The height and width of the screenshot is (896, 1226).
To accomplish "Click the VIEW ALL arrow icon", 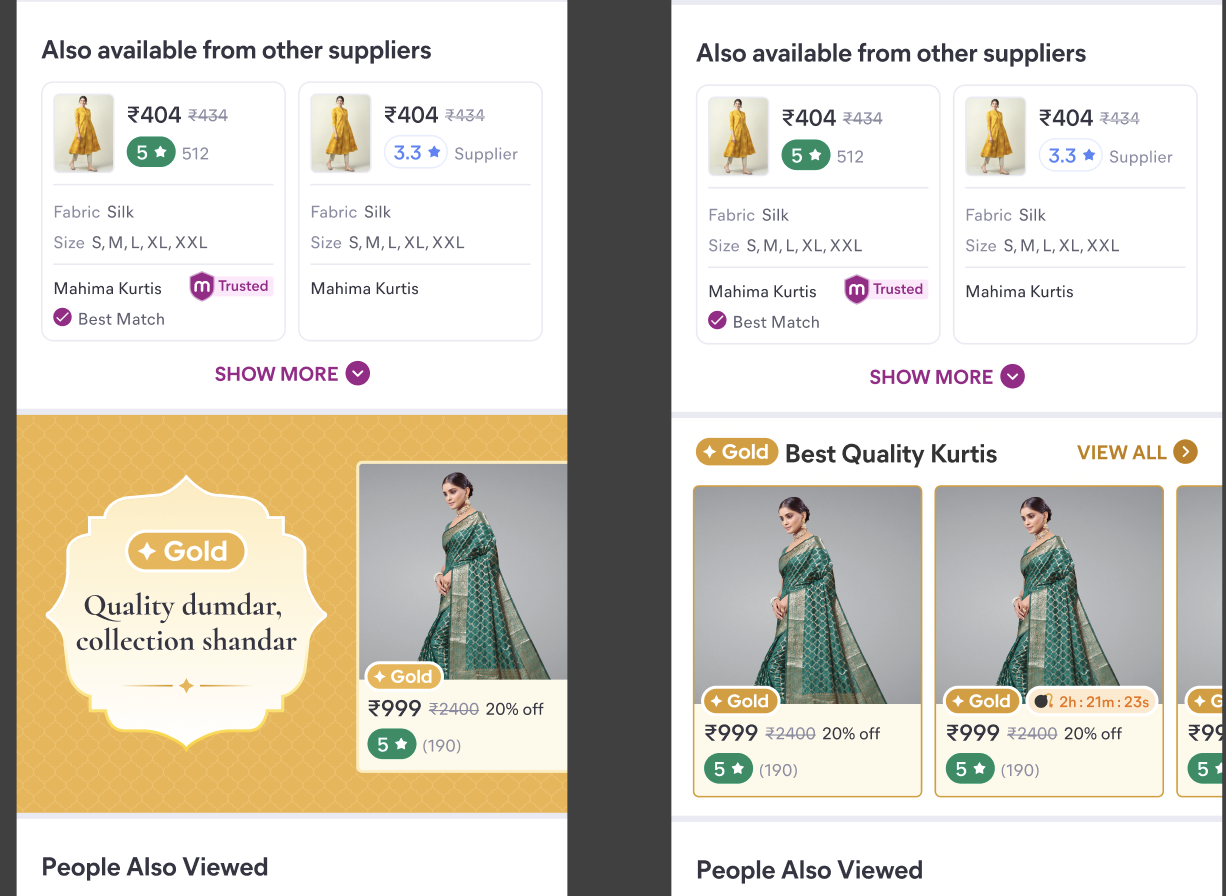I will (x=1185, y=452).
